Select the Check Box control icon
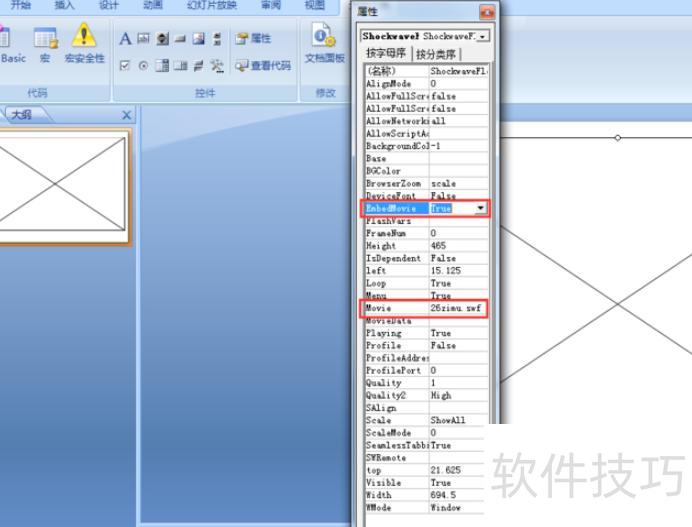The height and width of the screenshot is (527, 692). (125, 66)
